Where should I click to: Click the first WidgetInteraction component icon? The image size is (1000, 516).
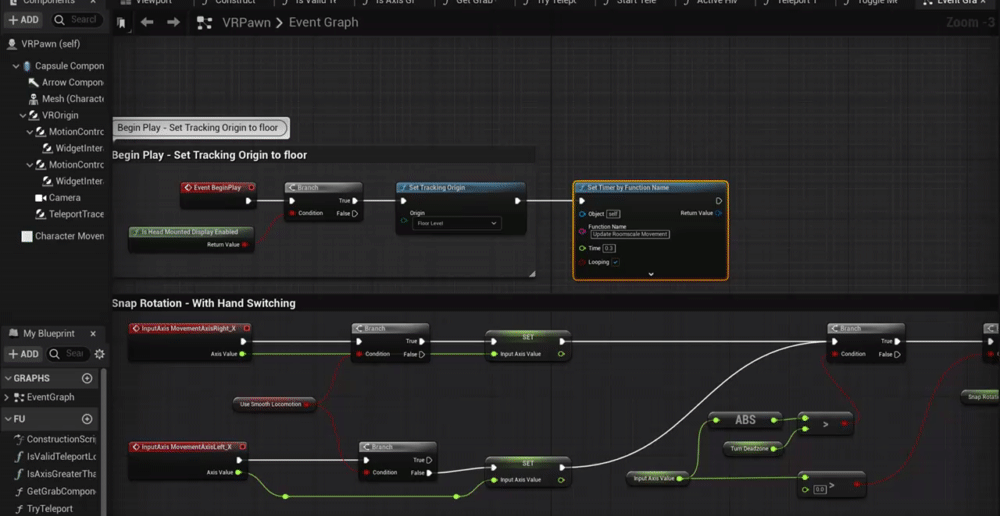pyautogui.click(x=48, y=149)
